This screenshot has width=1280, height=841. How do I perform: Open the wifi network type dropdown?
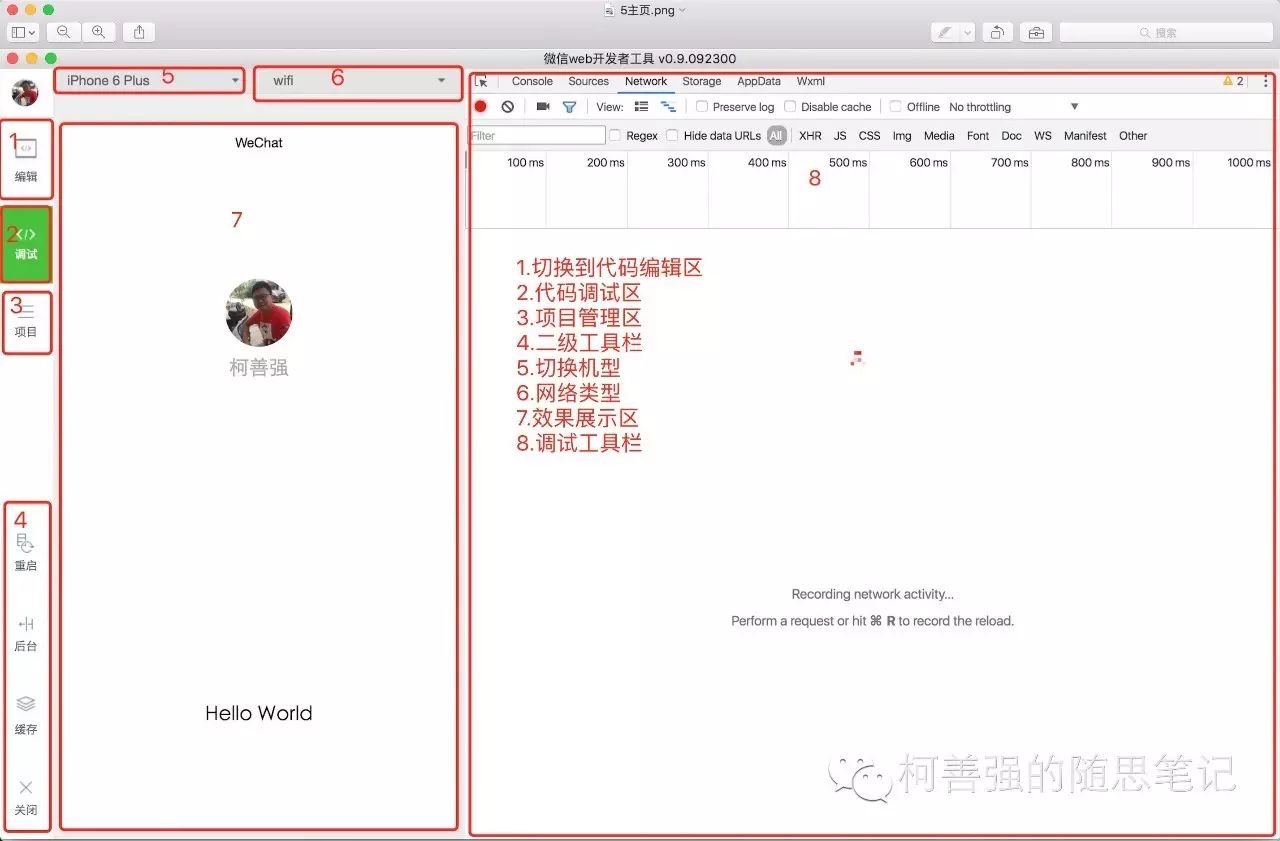[359, 81]
